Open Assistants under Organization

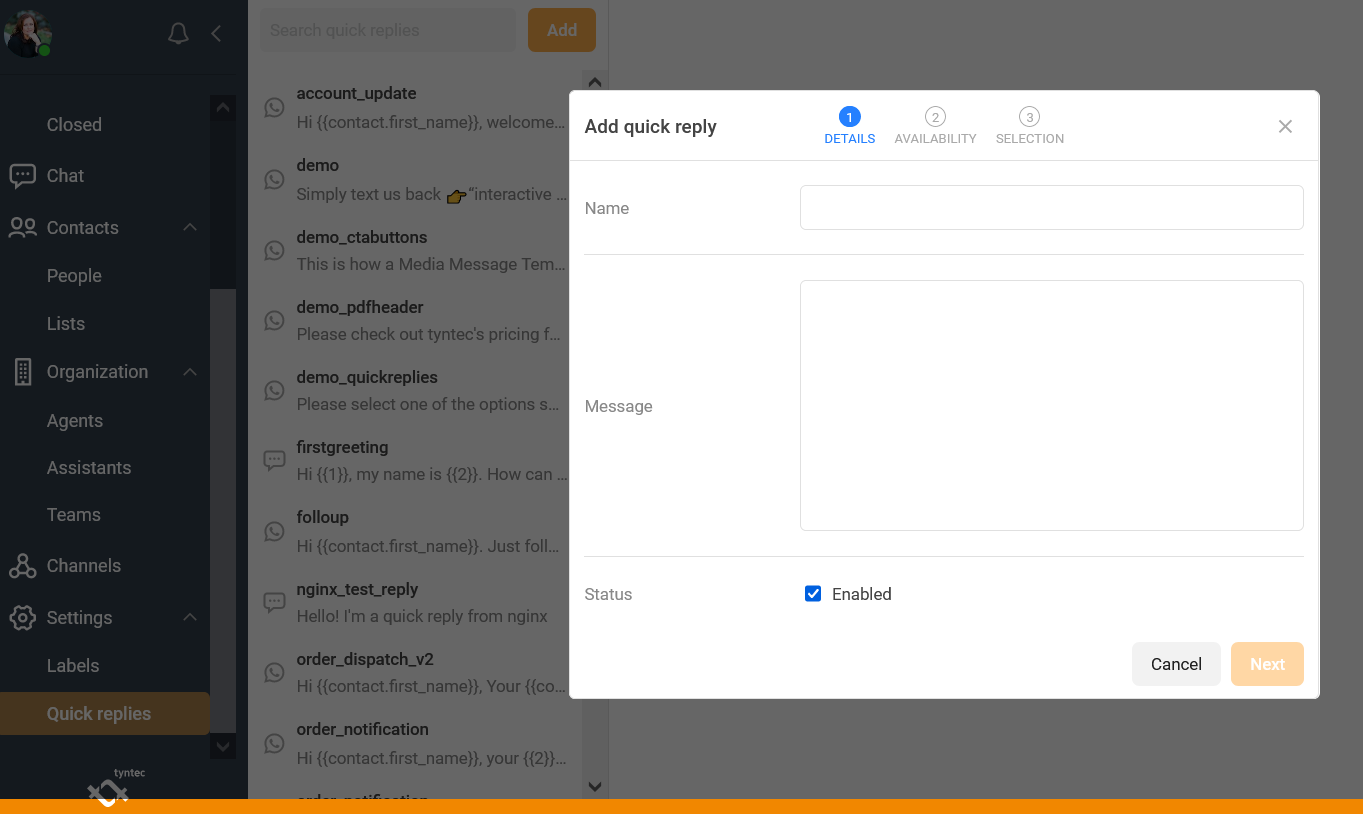click(x=89, y=468)
